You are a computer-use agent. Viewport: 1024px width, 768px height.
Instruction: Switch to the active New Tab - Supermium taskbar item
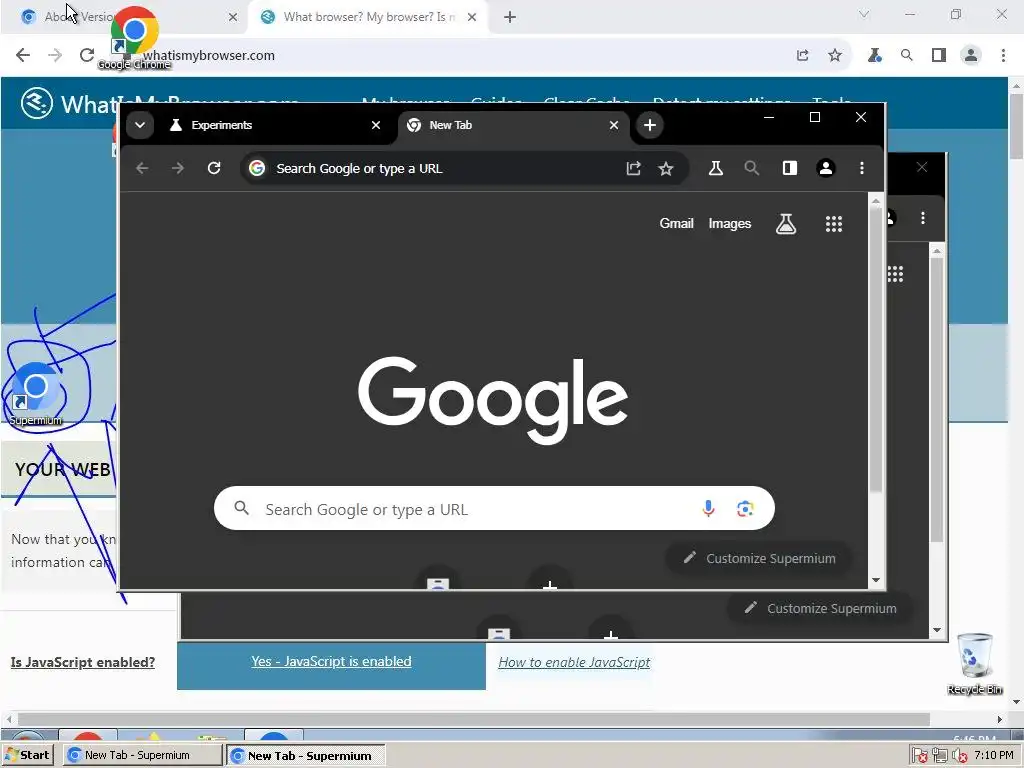[x=306, y=756]
